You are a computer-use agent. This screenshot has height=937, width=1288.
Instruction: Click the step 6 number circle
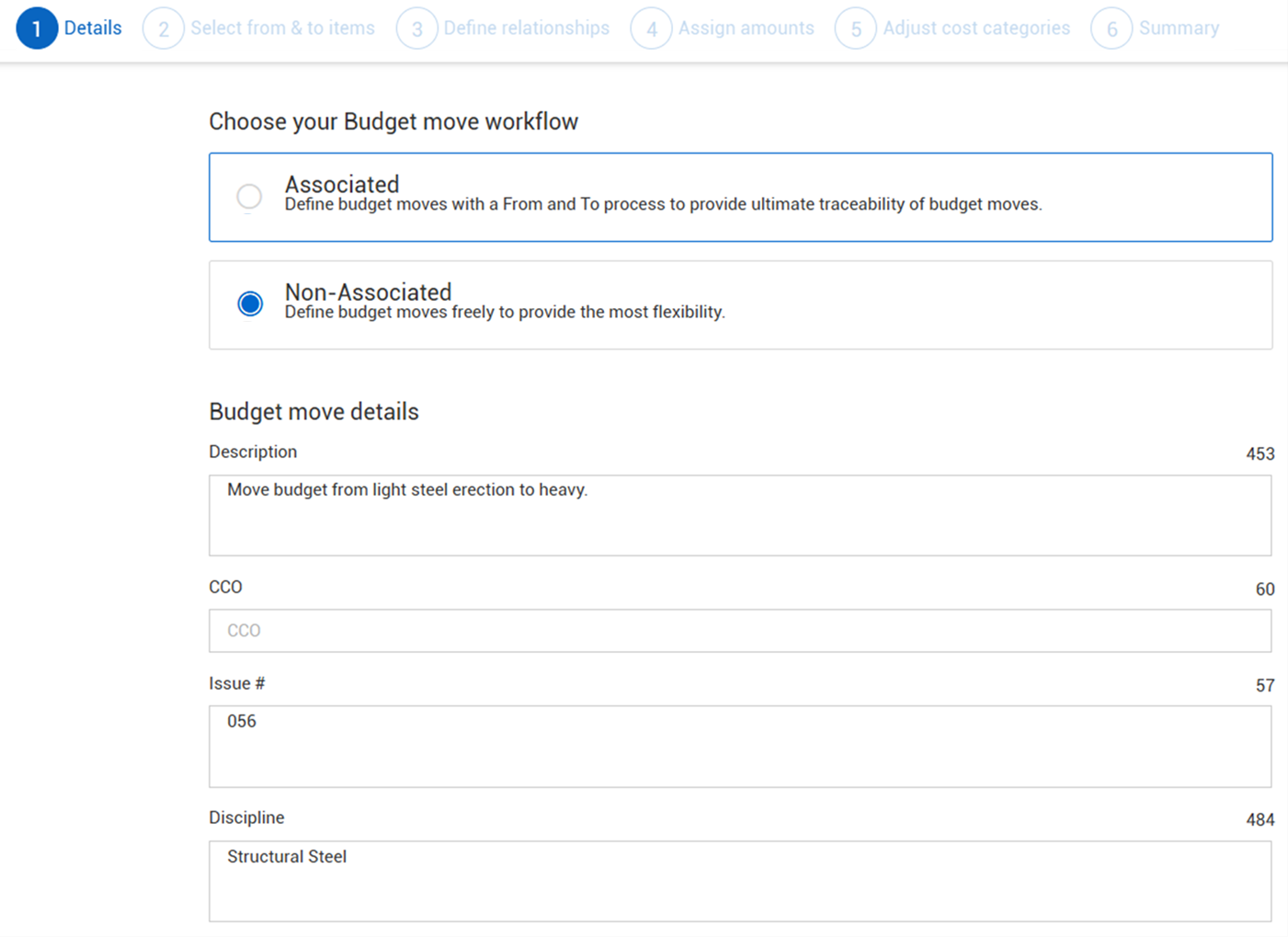[1111, 29]
